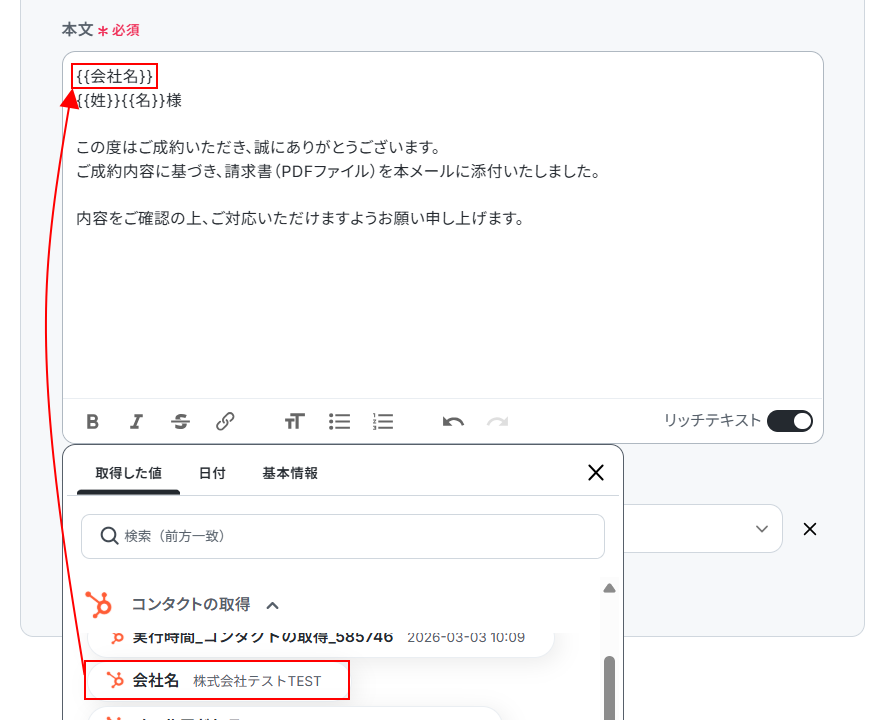Select the 会社名 value 株式会社テストTEST
This screenshot has width=887, height=720.
217,680
